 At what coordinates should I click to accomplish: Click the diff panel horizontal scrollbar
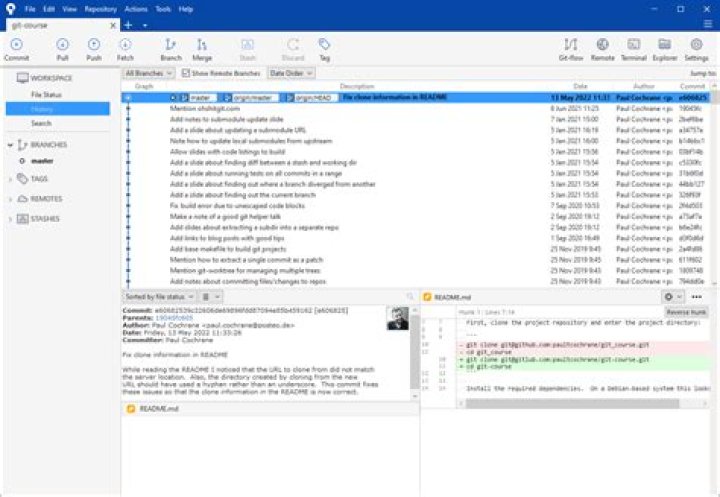click(x=572, y=403)
